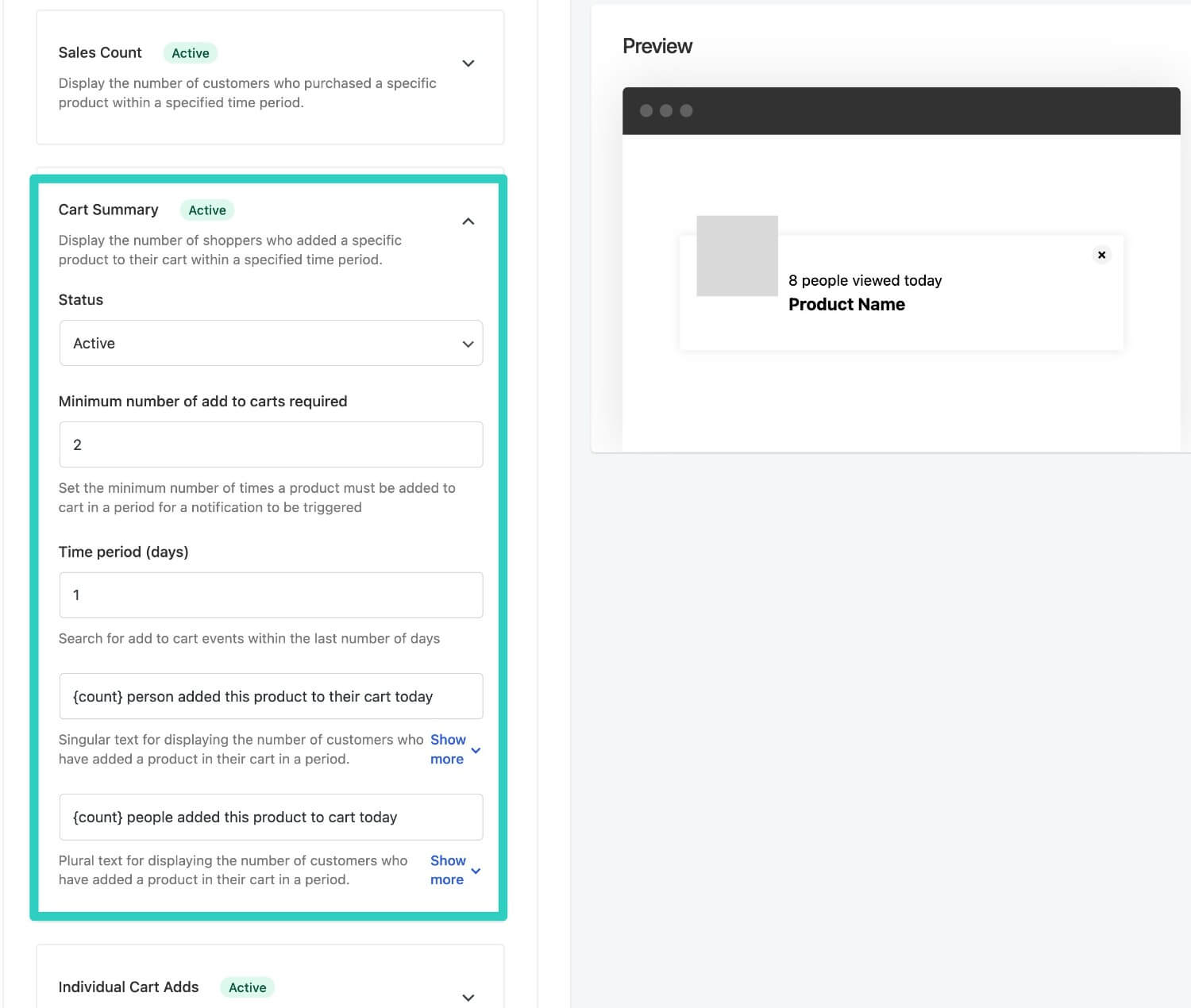
Task: Collapse the Cart Summary section chevron
Action: click(x=468, y=221)
